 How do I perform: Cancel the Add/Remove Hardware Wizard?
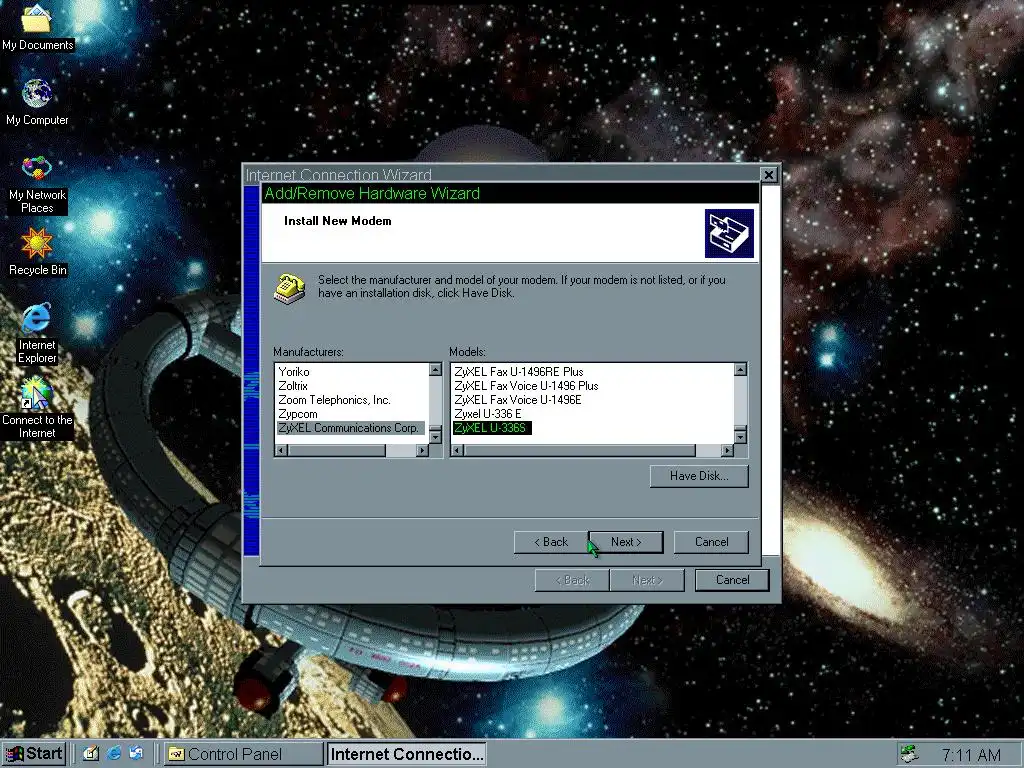pos(711,542)
